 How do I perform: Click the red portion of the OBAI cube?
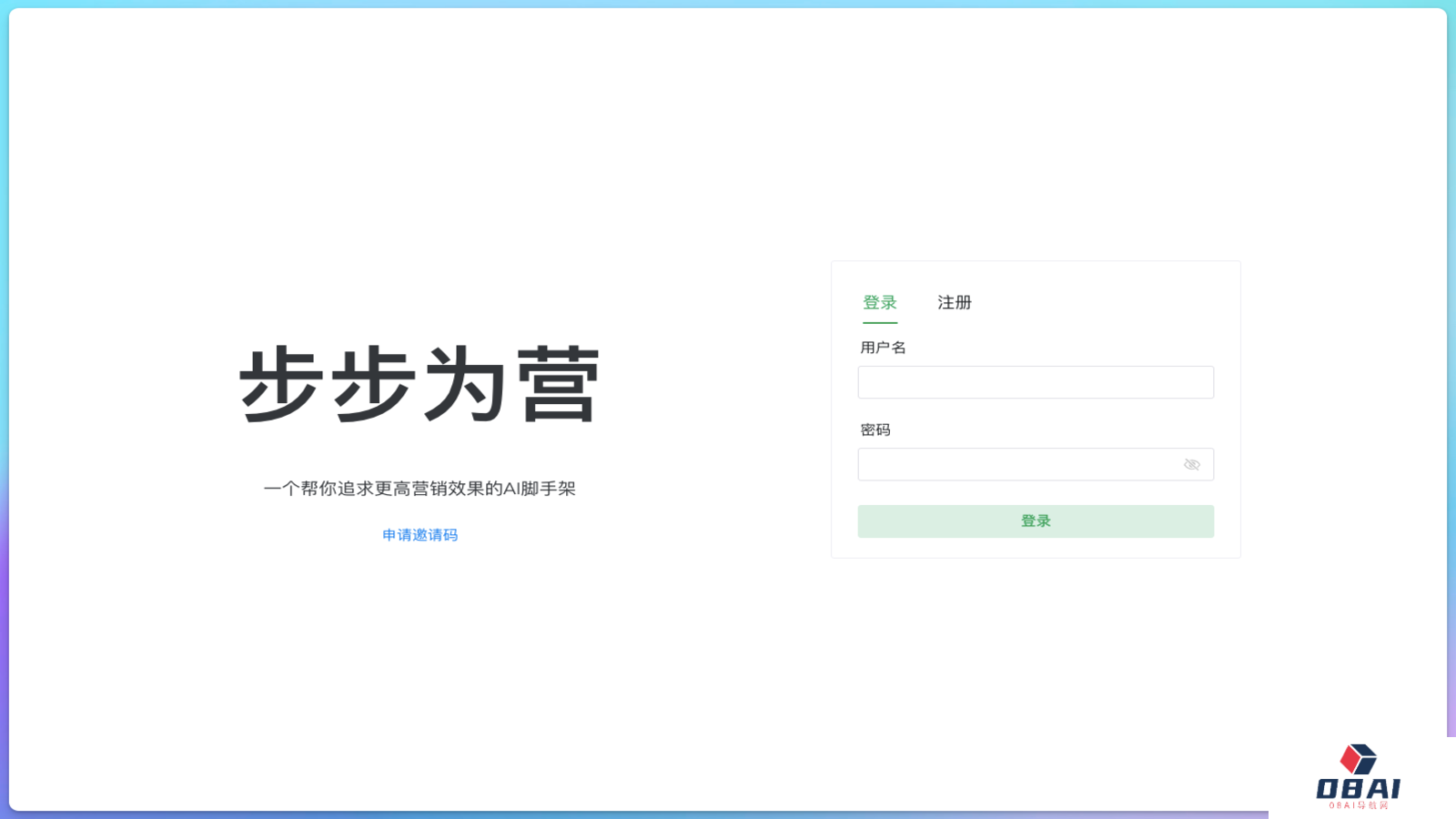1350,759
